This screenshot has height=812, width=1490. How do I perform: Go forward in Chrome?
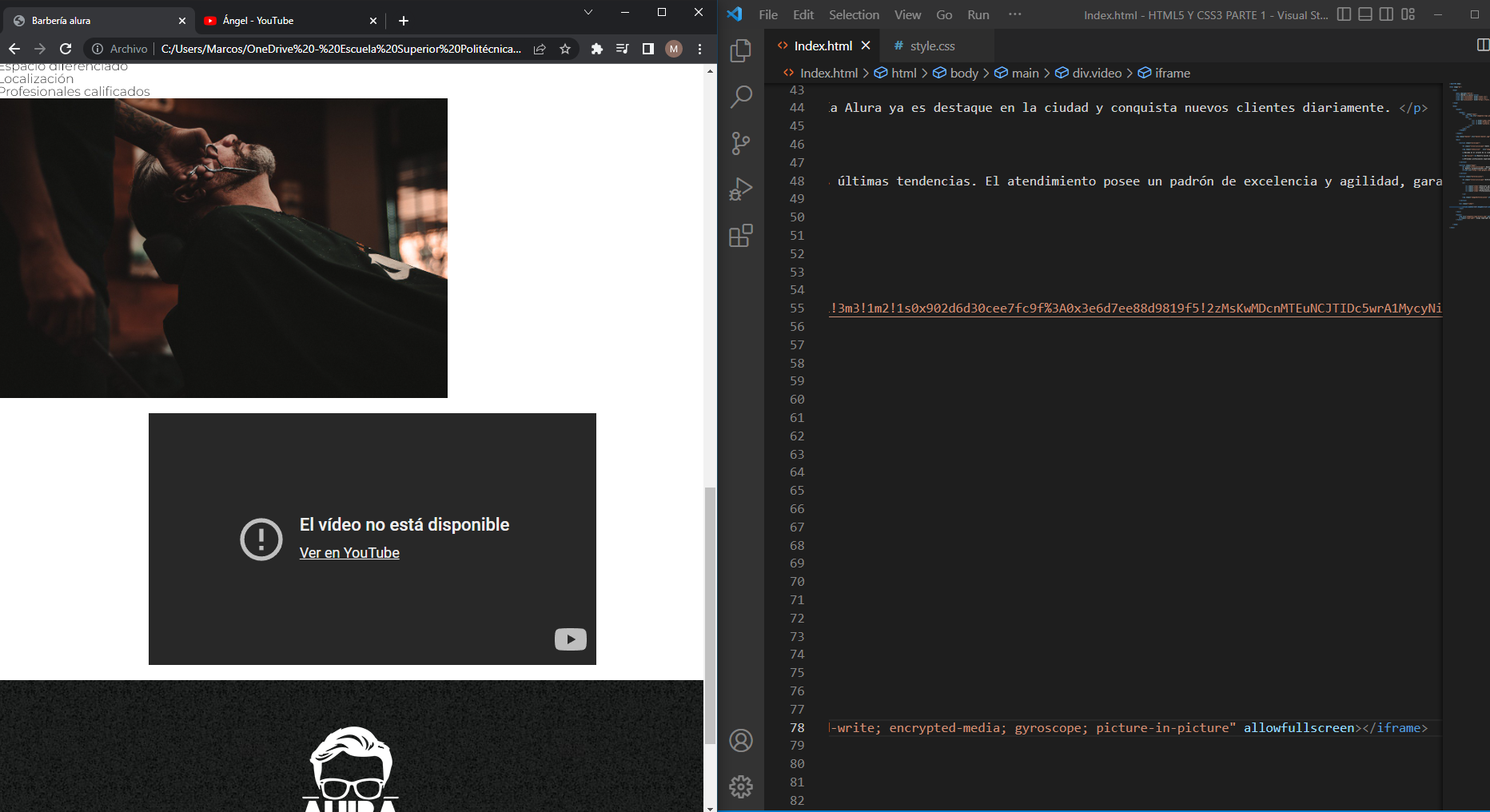(x=40, y=49)
